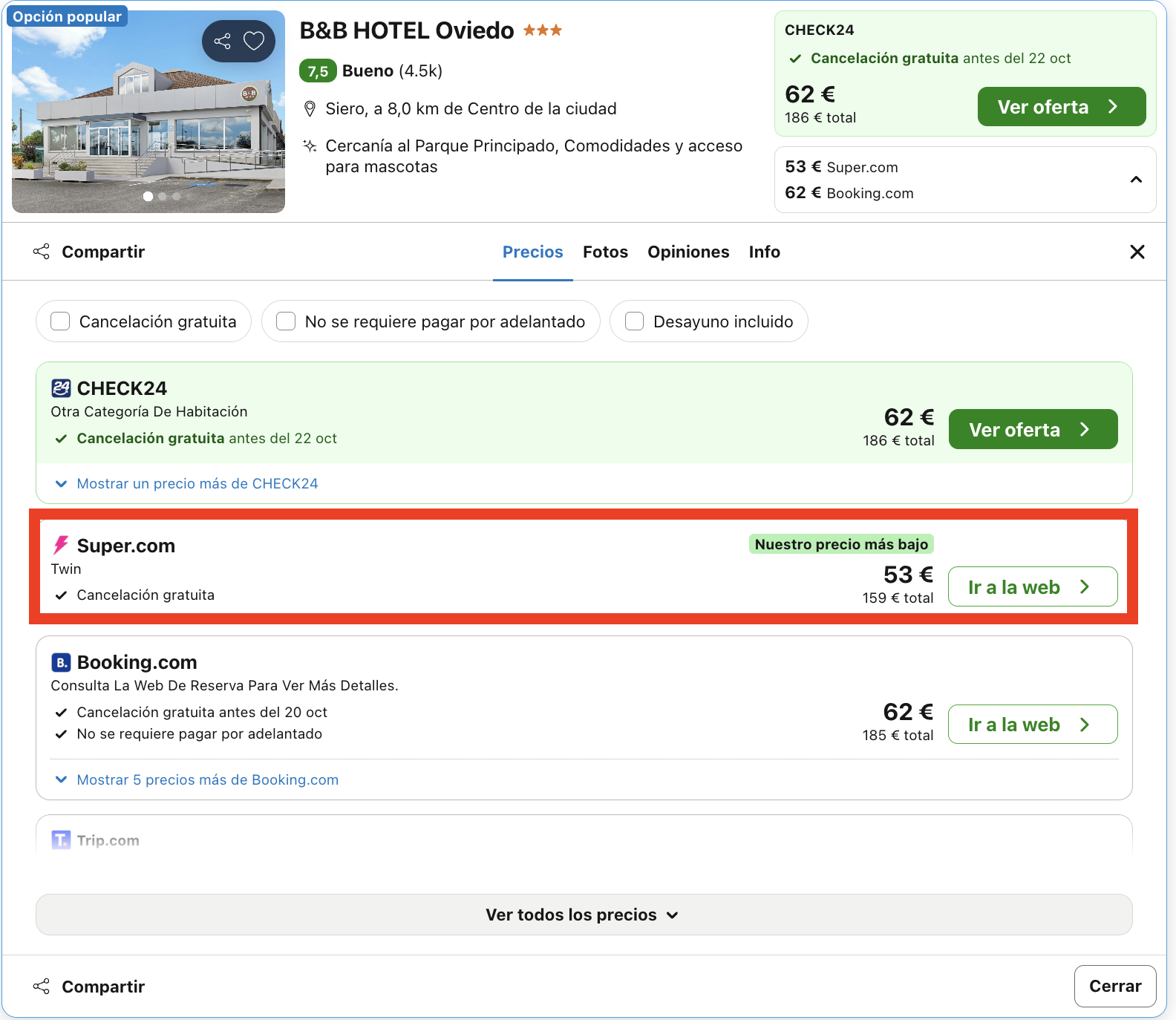The image size is (1176, 1020).
Task: Click the 62 € Booking.com summary price
Action: (849, 193)
